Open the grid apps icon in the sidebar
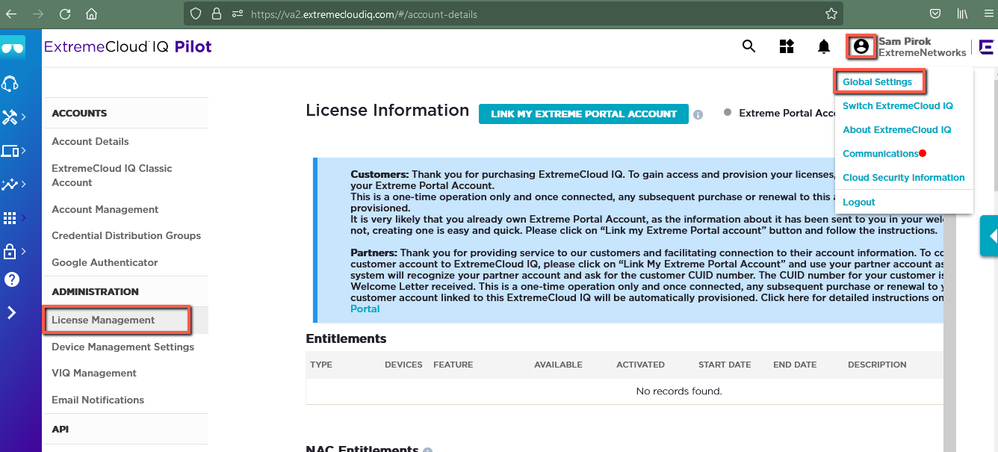 [x=10, y=218]
